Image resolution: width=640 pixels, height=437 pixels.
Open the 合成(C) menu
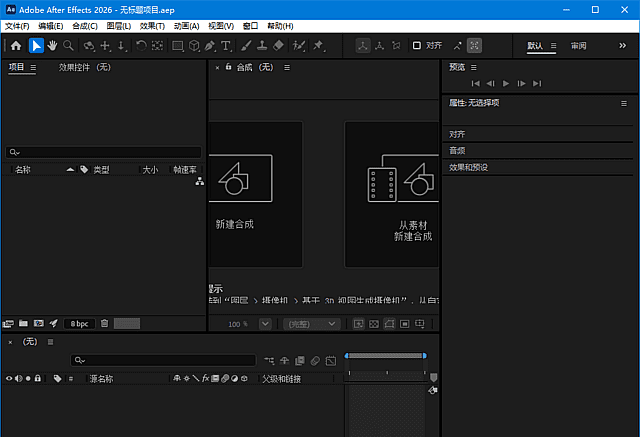pos(85,26)
